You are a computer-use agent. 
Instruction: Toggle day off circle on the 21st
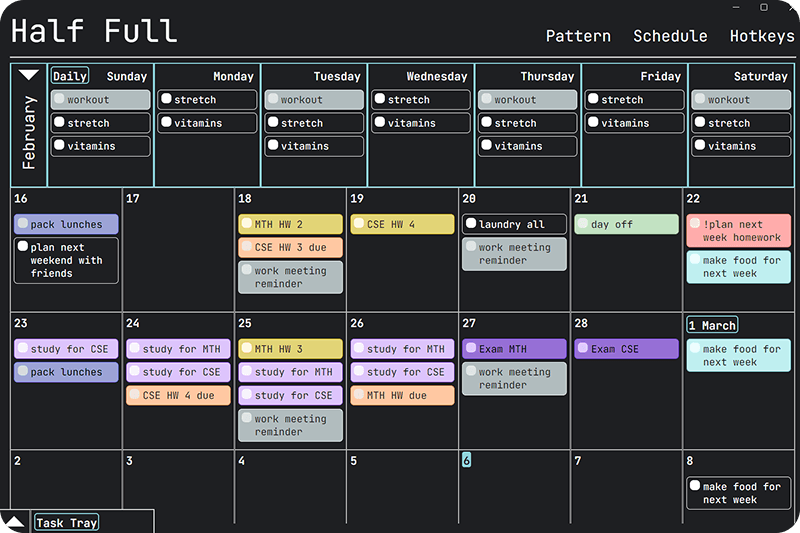tap(583, 223)
